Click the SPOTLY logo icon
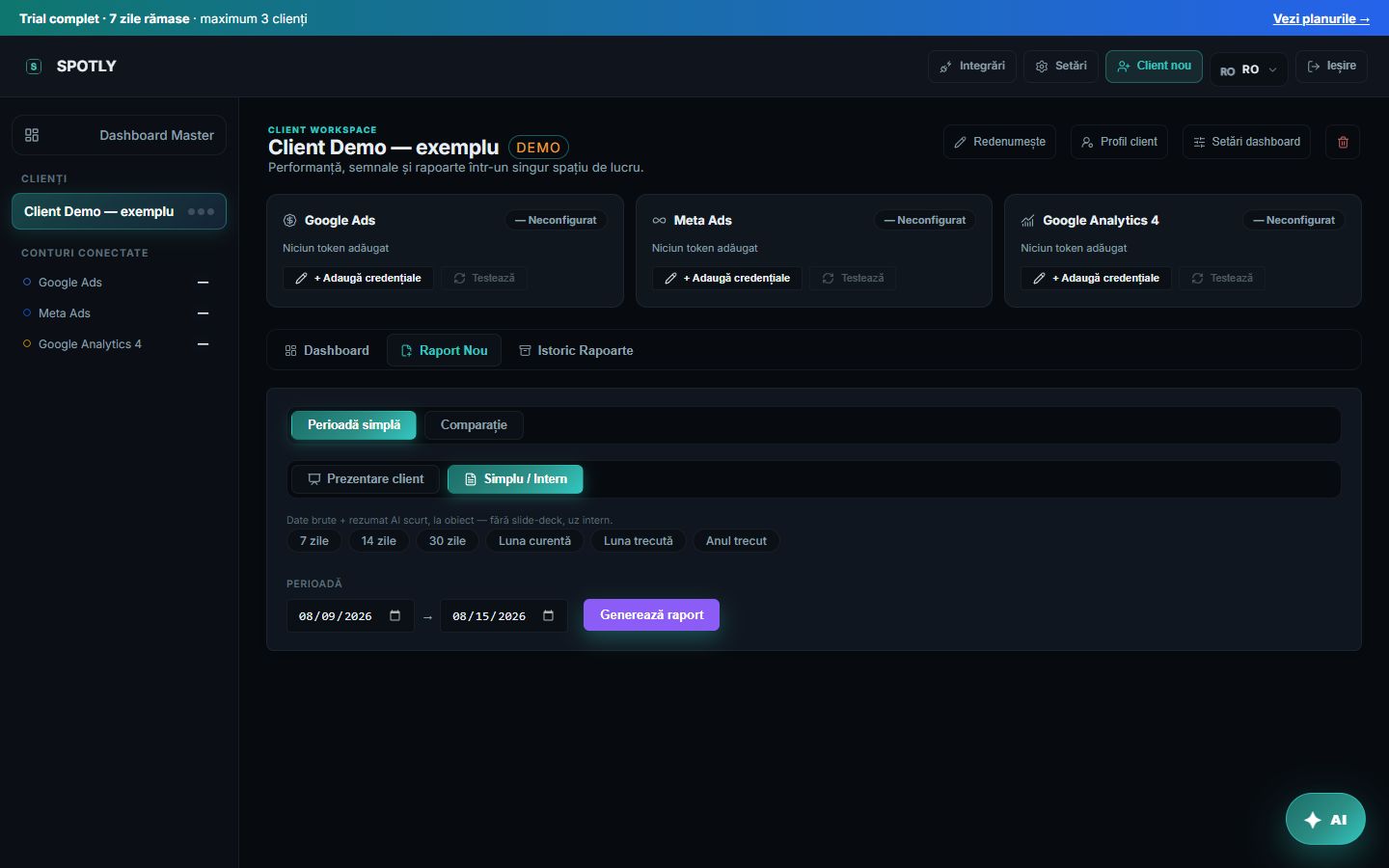Image resolution: width=1389 pixels, height=868 pixels. 34,67
